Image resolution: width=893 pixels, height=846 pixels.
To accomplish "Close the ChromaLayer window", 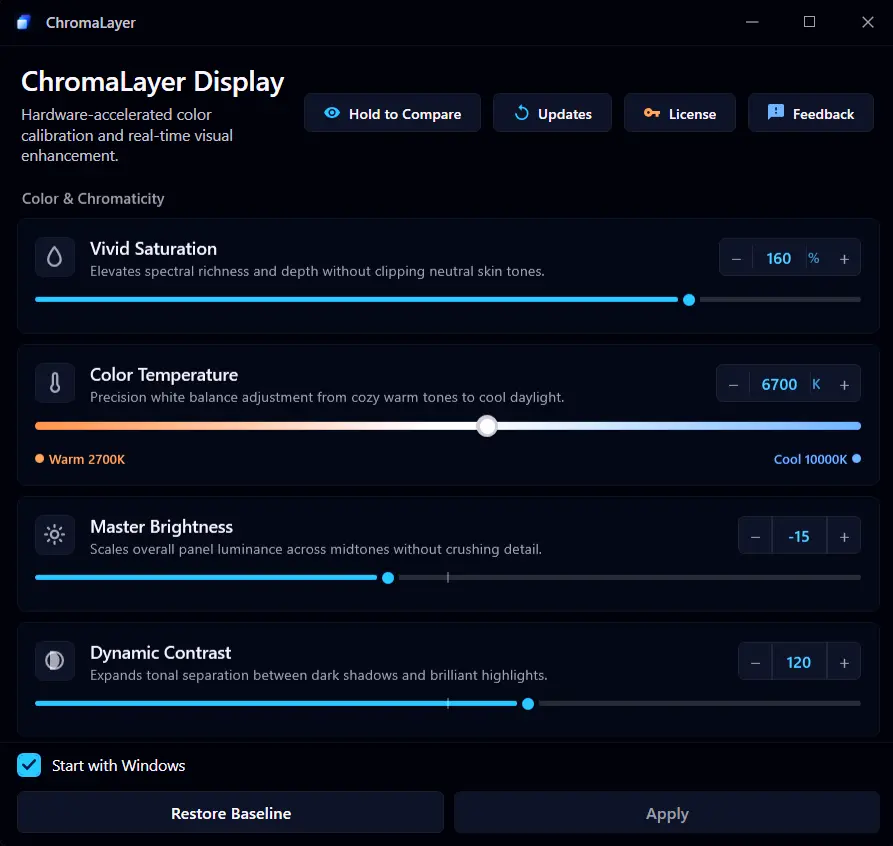I will (867, 22).
